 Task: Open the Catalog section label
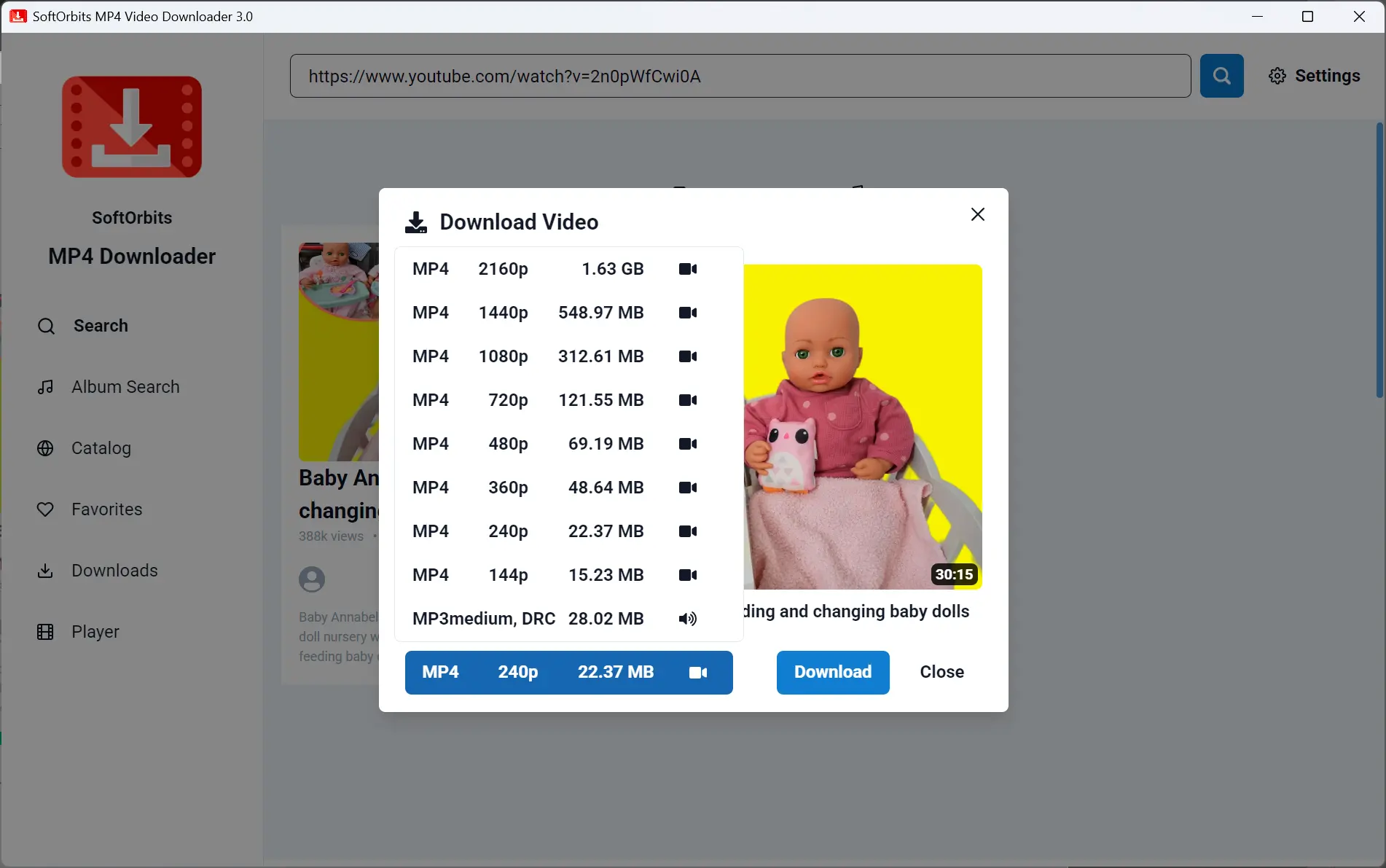[x=101, y=448]
